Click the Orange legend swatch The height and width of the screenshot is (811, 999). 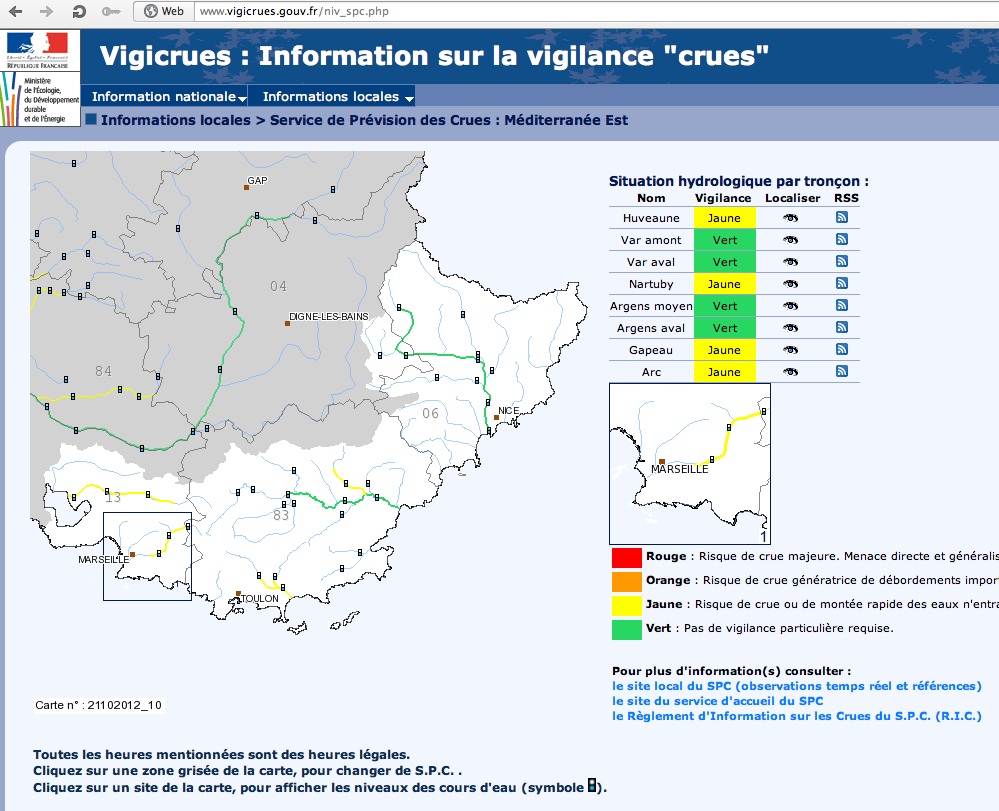[x=626, y=581]
